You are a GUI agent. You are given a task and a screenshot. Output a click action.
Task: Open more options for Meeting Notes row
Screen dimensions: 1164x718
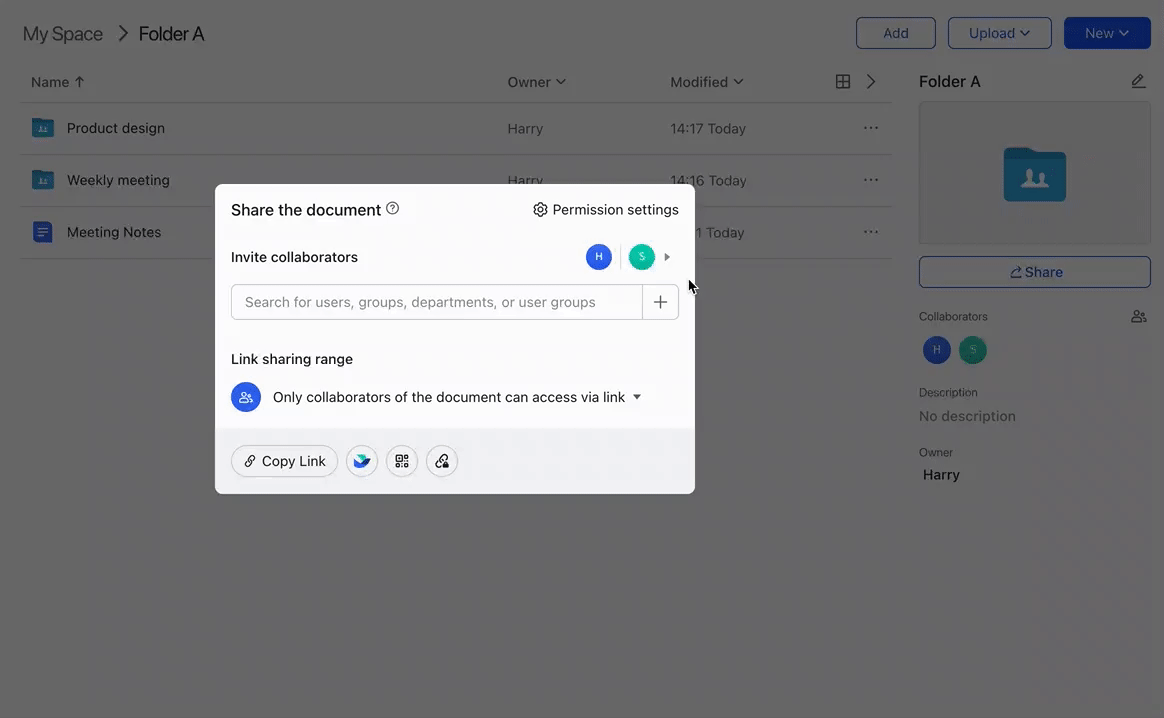pos(871,232)
